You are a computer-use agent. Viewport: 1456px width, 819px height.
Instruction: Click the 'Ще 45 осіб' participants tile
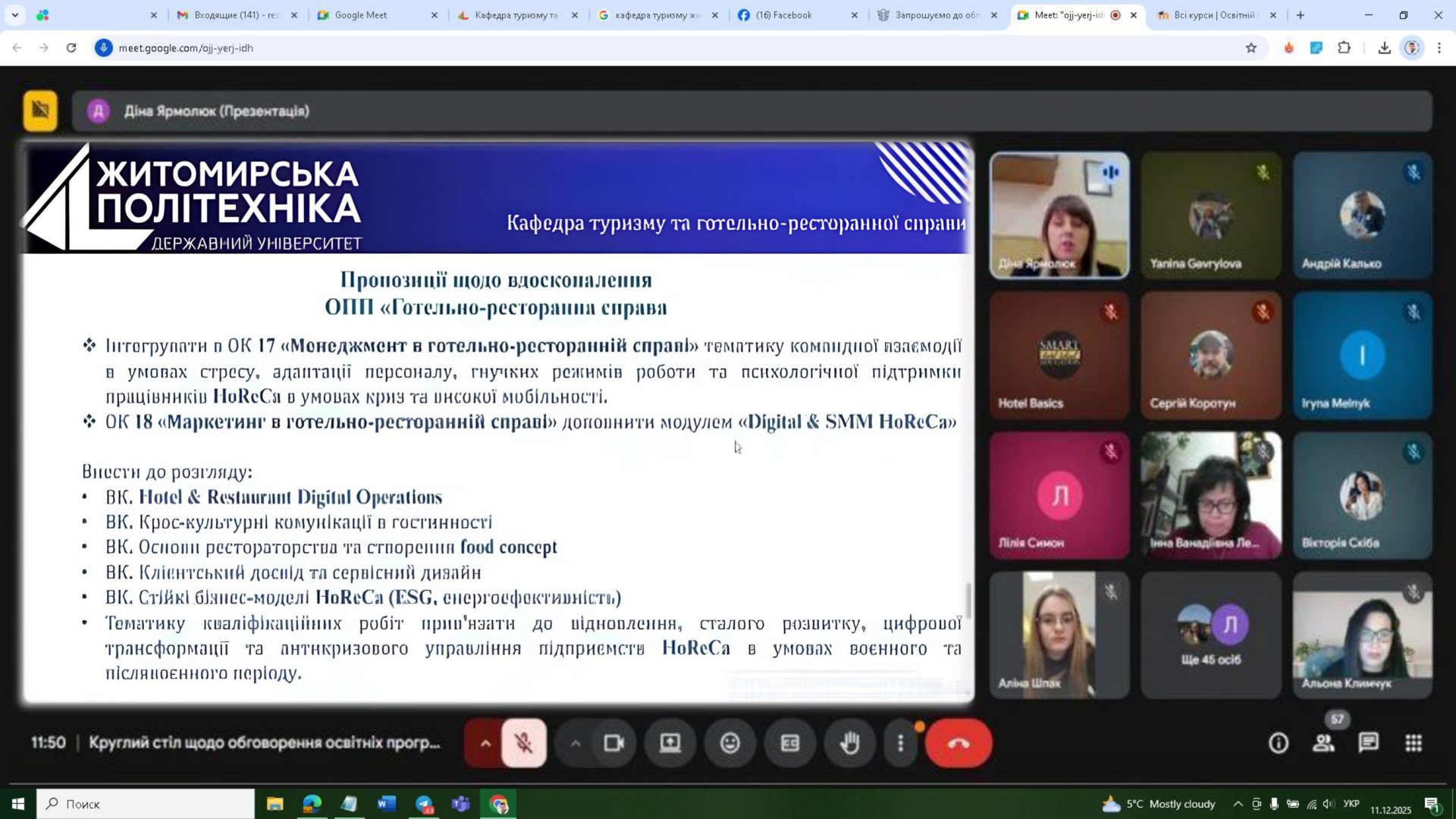pos(1211,634)
